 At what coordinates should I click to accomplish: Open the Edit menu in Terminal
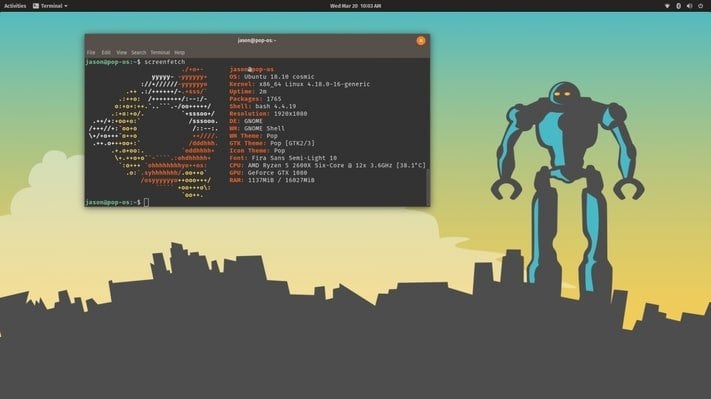click(106, 53)
